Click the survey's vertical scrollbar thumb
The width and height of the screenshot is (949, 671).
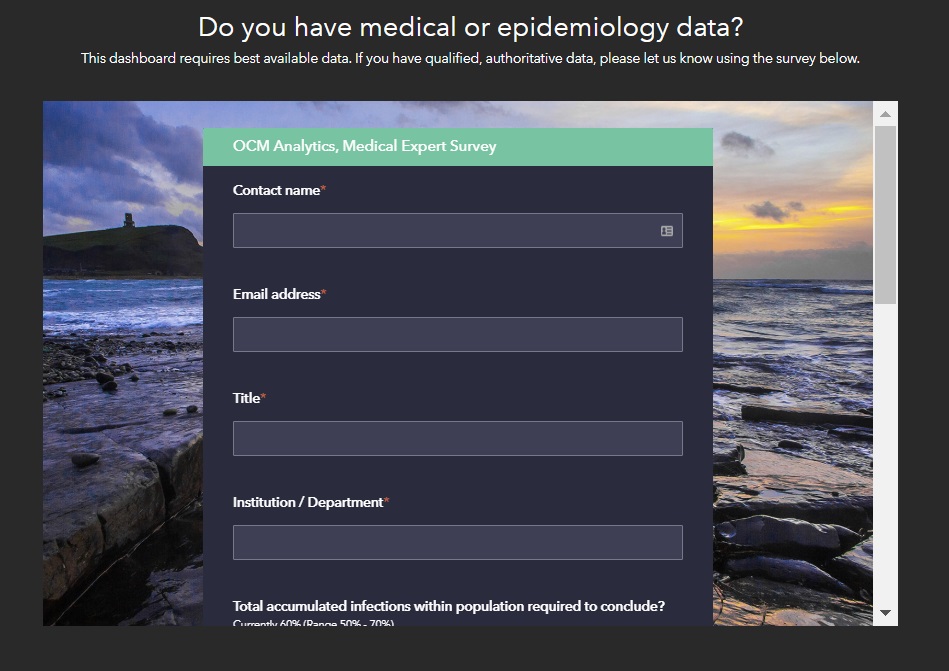885,215
